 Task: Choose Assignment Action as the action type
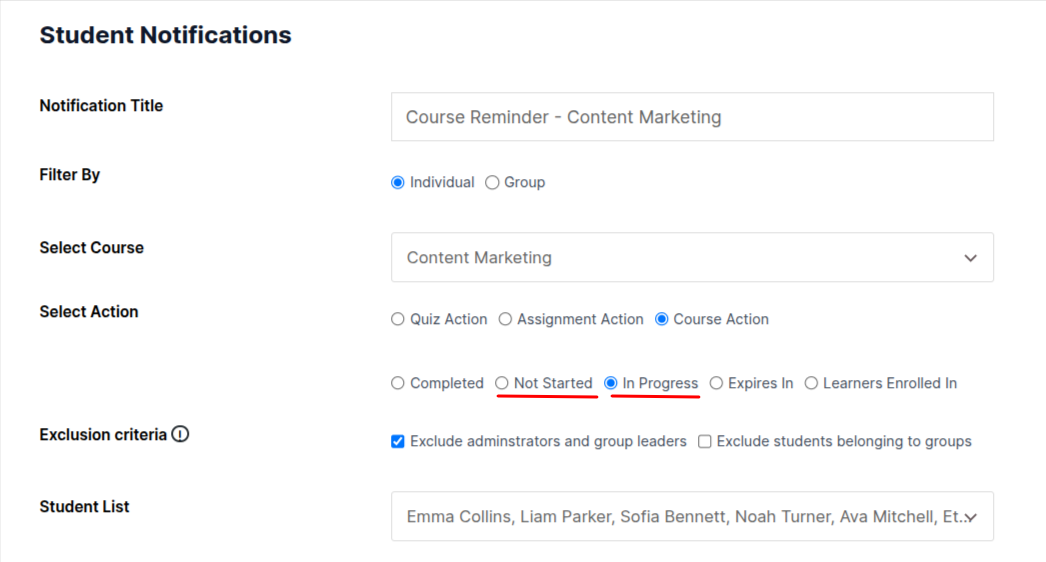505,320
